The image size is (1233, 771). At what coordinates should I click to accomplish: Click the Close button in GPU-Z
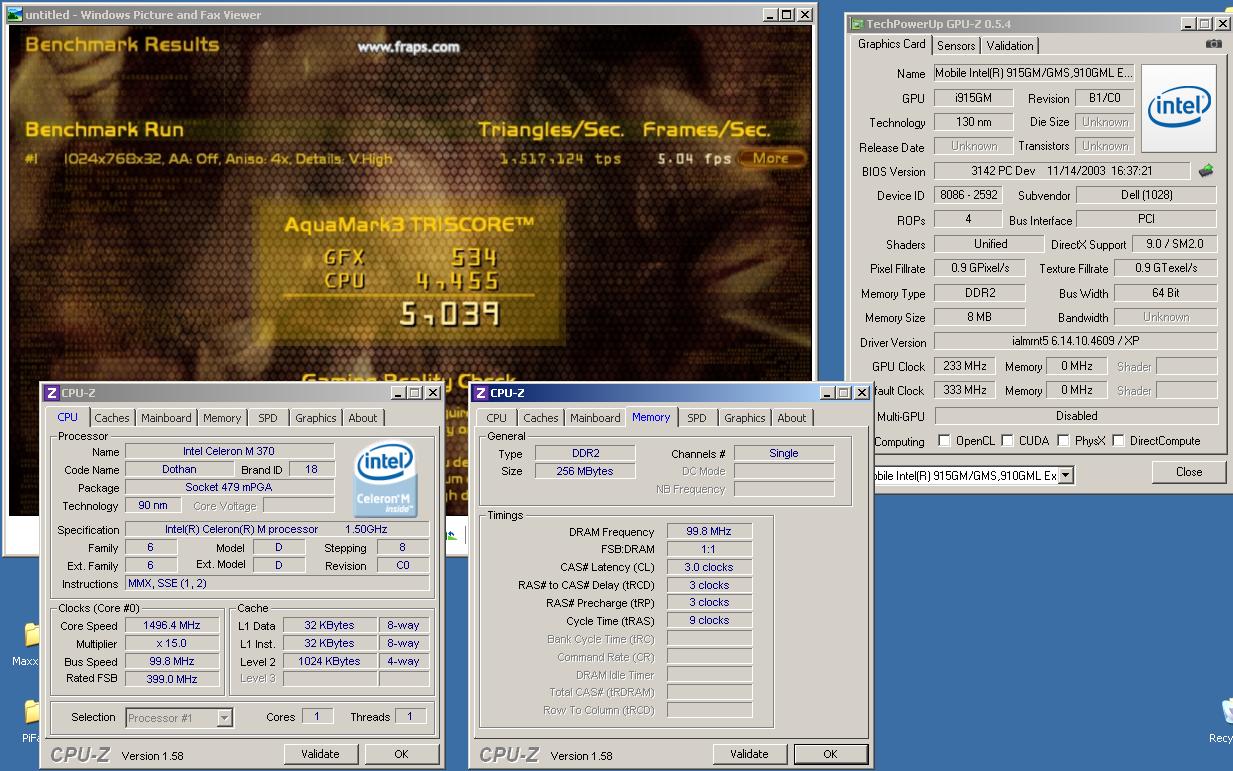[1189, 472]
